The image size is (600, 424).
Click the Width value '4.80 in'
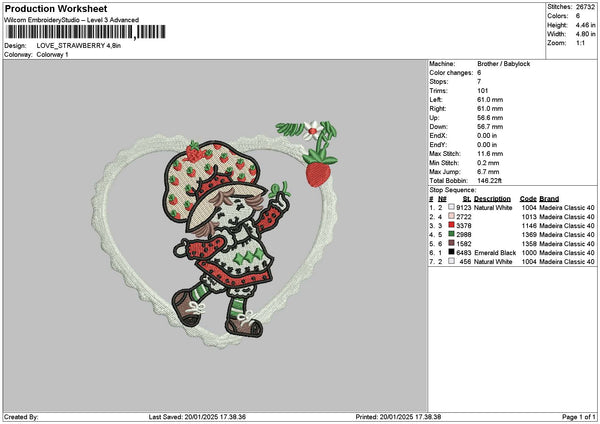tap(585, 34)
